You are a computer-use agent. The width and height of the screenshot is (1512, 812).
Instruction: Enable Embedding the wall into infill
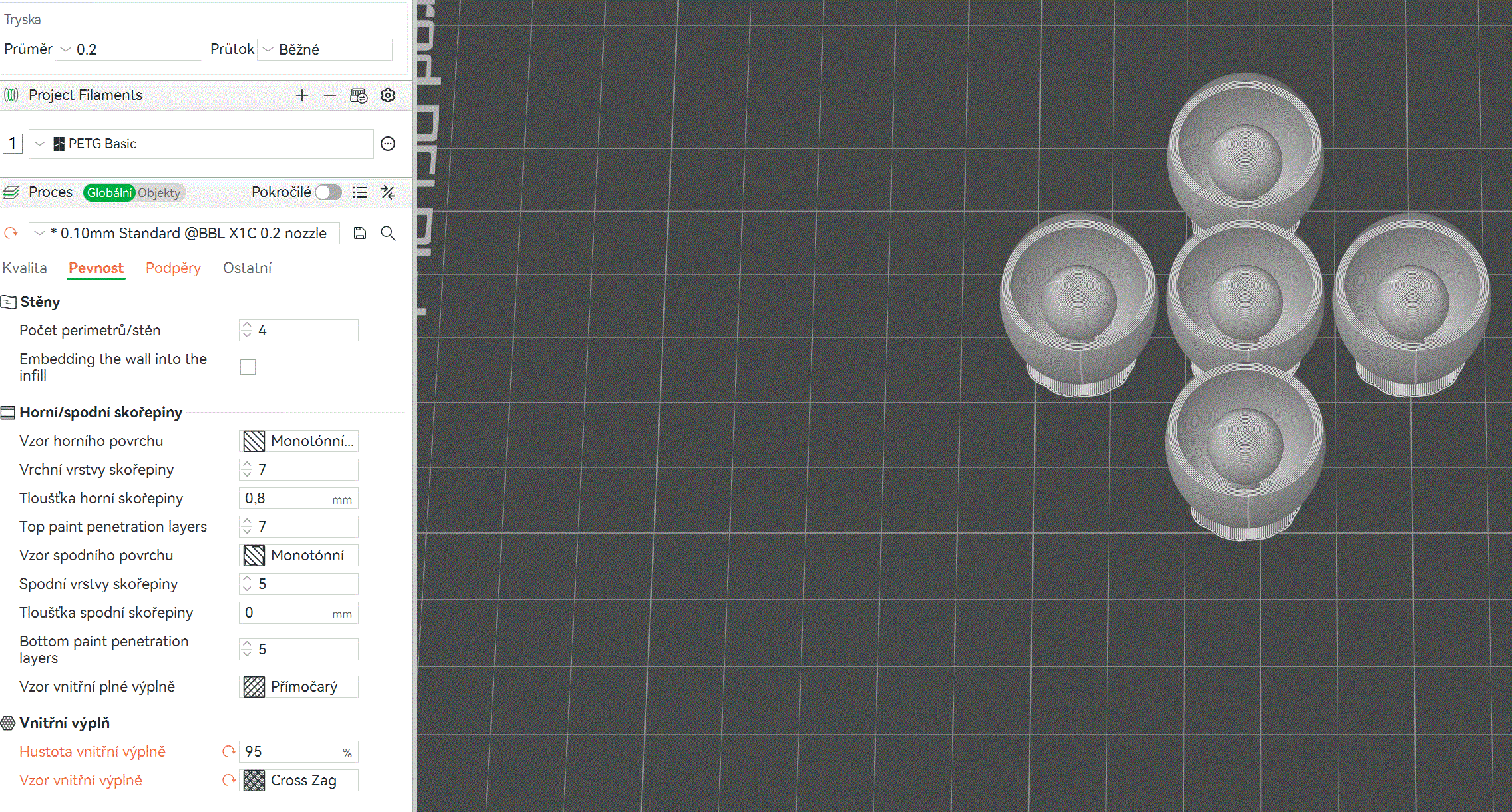(248, 367)
